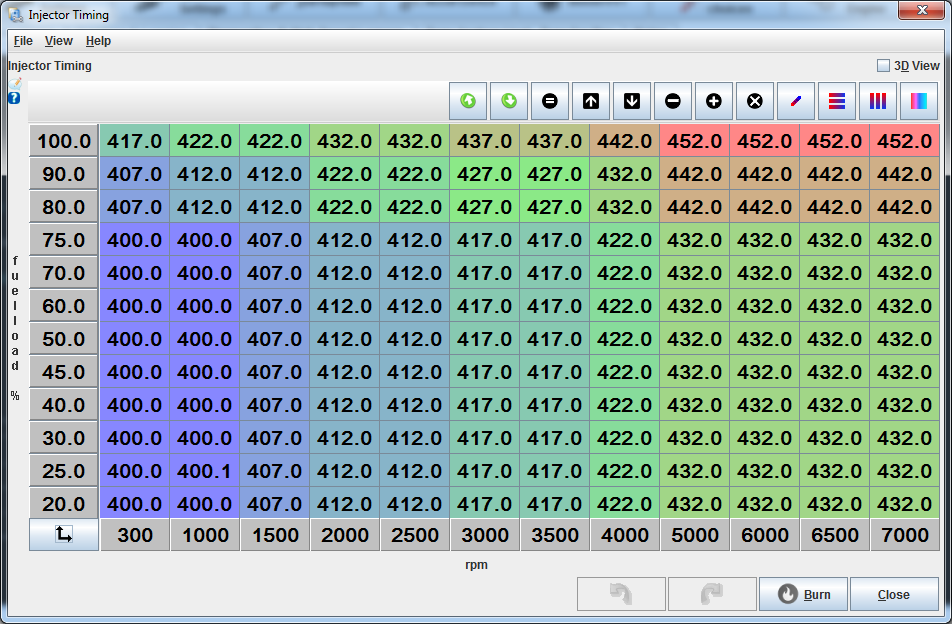The width and height of the screenshot is (952, 624).
Task: Click the plus add-to-cells icon
Action: coord(713,101)
